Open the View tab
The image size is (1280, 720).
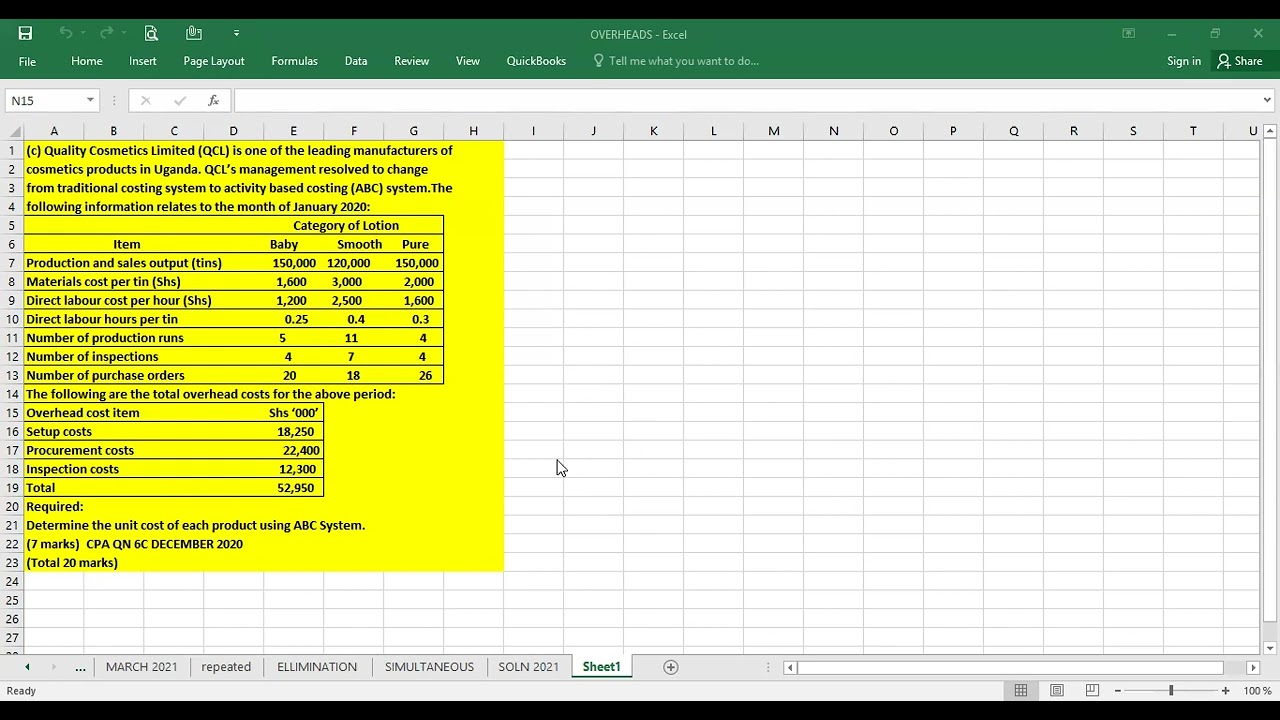coord(468,61)
